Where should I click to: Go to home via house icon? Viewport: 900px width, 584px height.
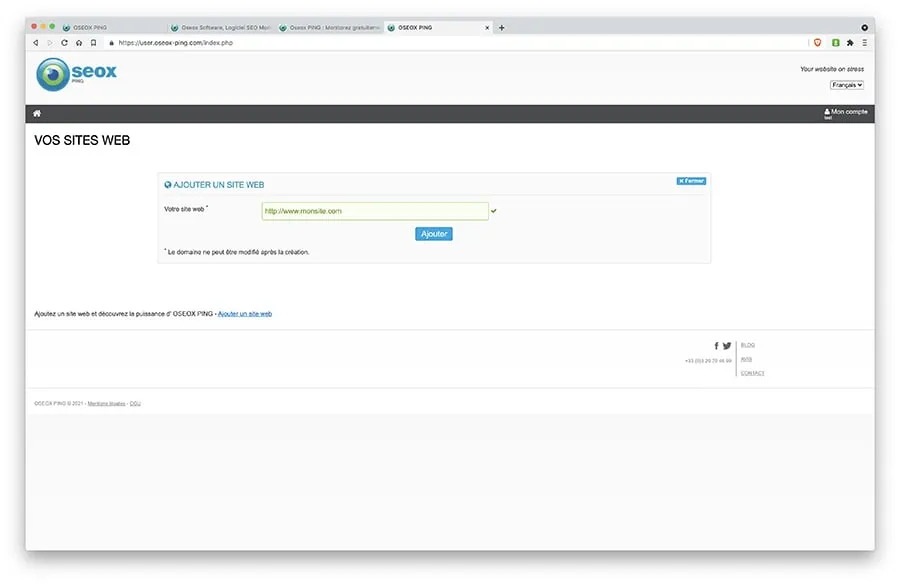point(37,113)
